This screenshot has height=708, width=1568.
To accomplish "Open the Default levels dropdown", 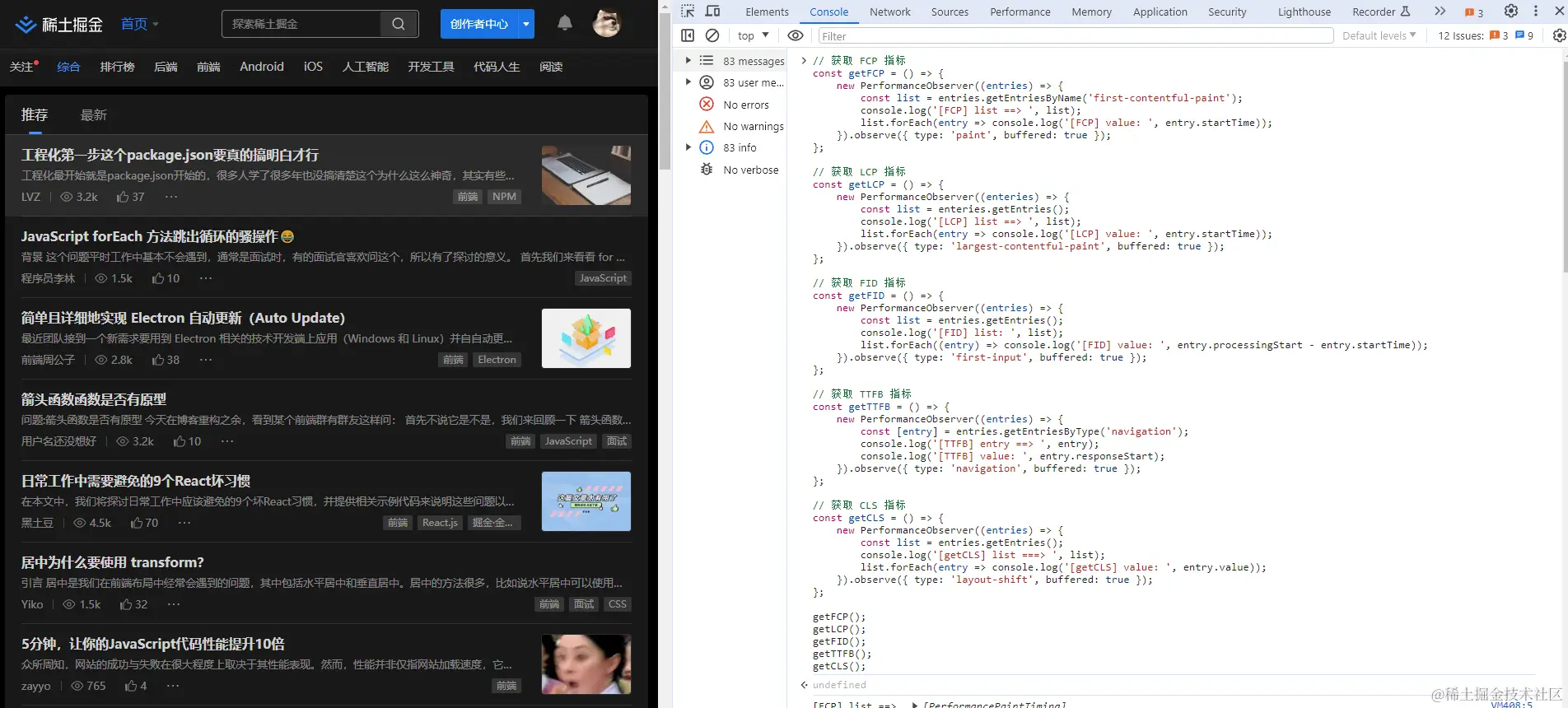I will point(1379,35).
